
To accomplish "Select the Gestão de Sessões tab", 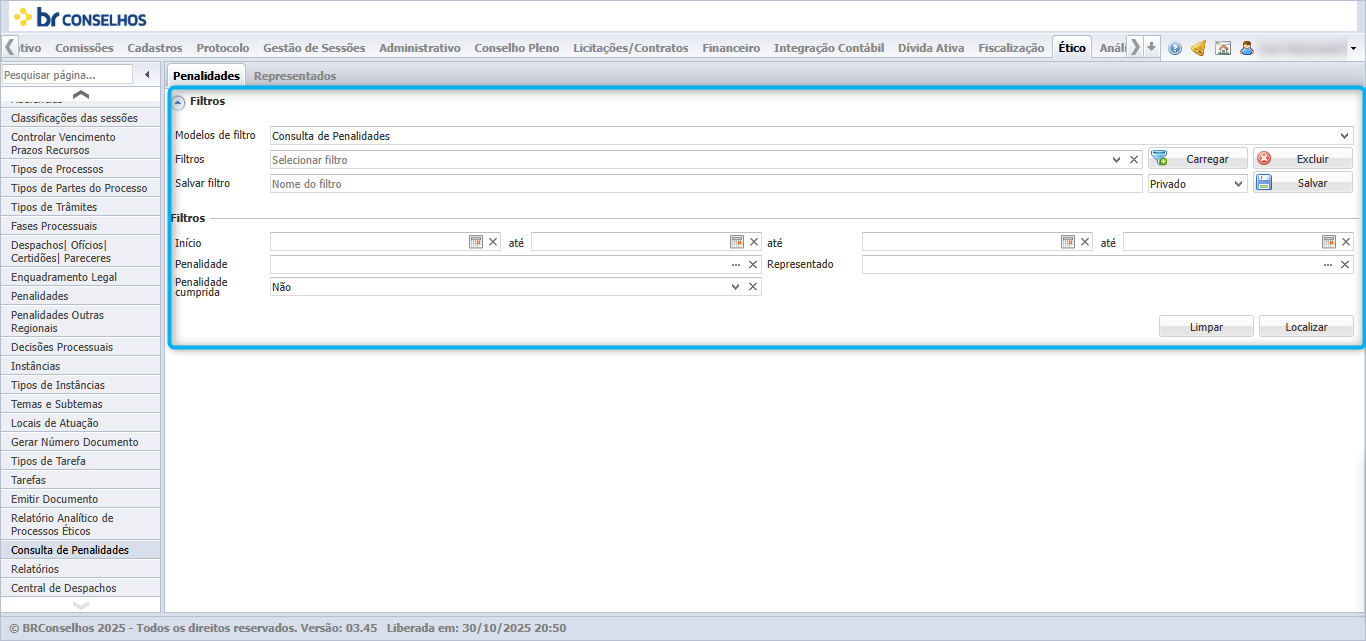I will [x=314, y=48].
